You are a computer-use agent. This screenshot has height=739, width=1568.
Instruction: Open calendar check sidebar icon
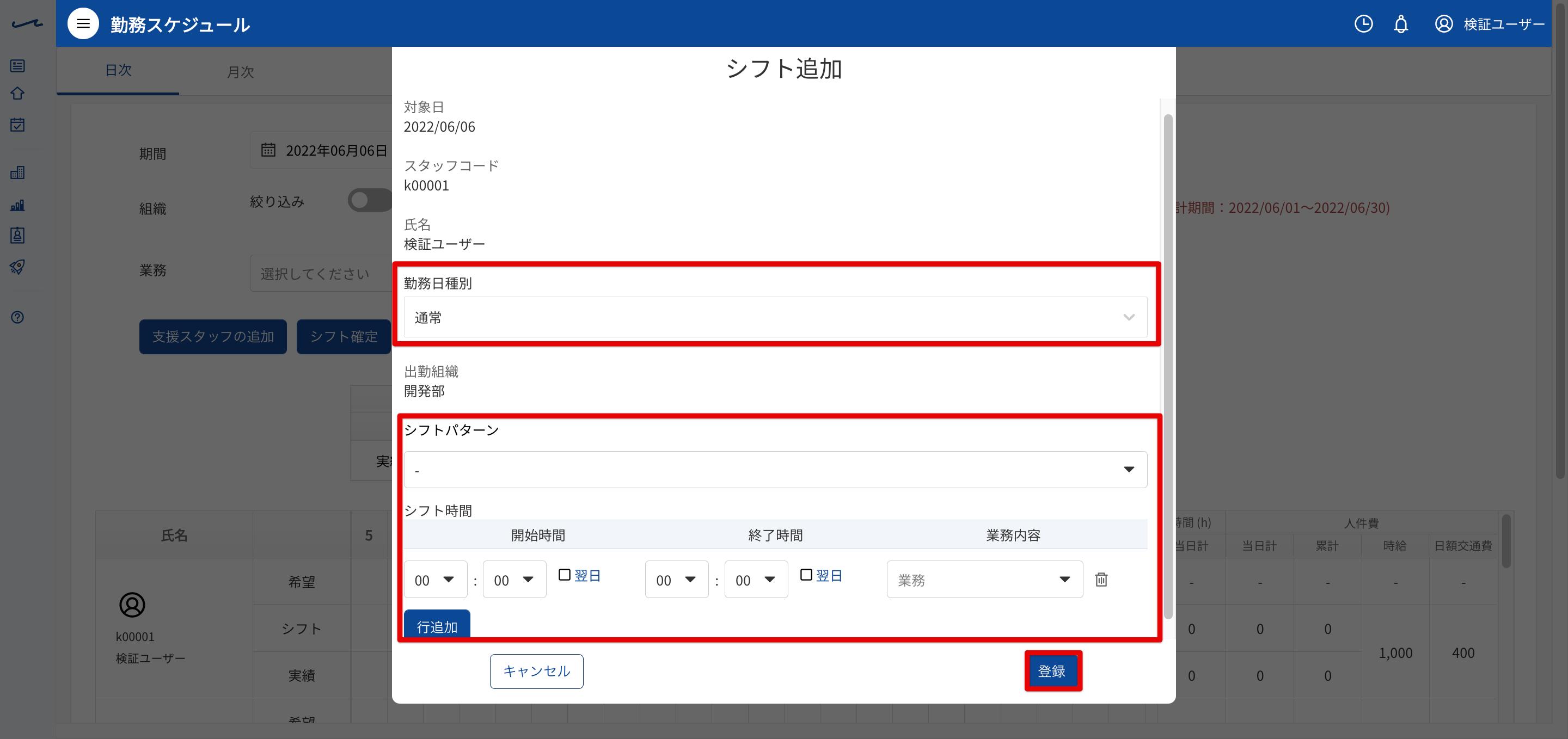pyautogui.click(x=17, y=125)
